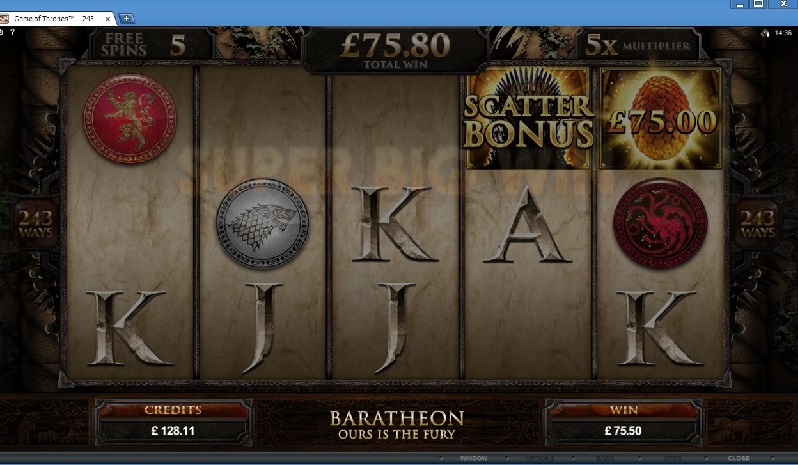Click the dragon egg £75.00 symbol
Screen dimensions: 798x465
(x=661, y=119)
